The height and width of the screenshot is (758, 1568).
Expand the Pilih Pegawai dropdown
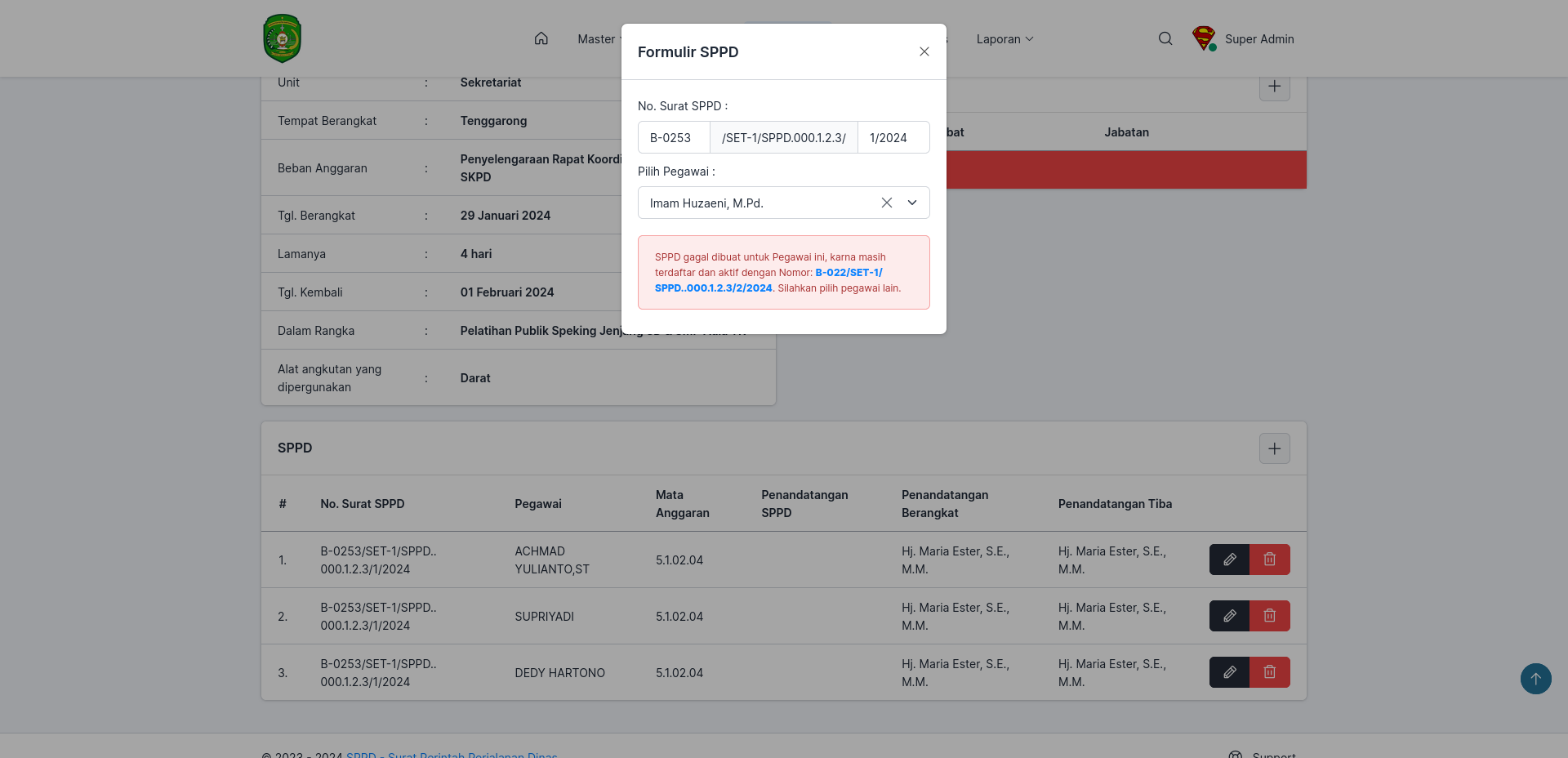(912, 203)
